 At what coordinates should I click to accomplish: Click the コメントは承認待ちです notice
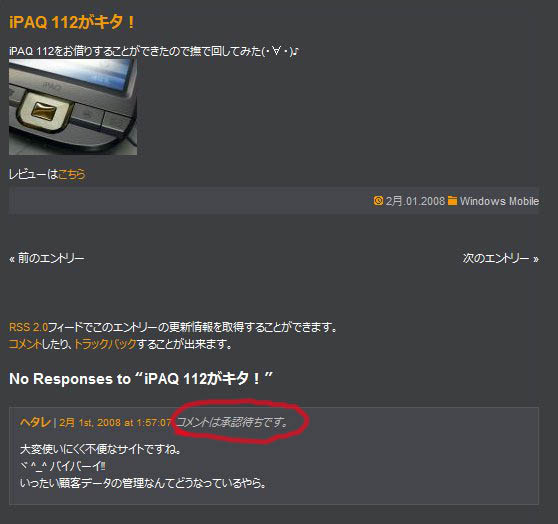232,422
